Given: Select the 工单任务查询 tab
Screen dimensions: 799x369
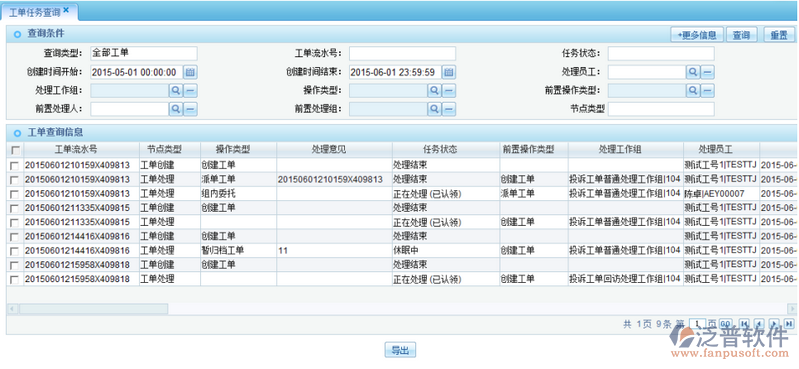Looking at the screenshot, I should [38, 10].
